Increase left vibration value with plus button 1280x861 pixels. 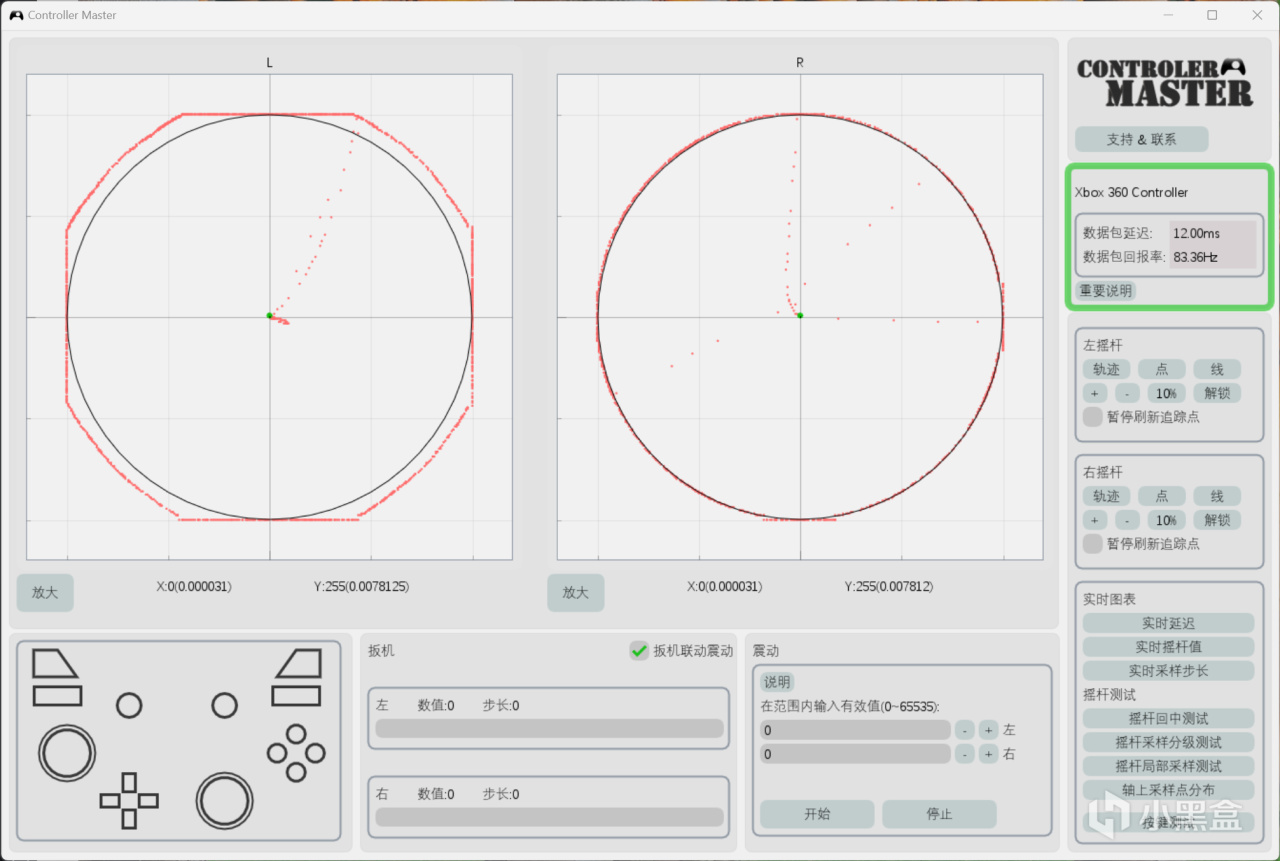pyautogui.click(x=988, y=730)
